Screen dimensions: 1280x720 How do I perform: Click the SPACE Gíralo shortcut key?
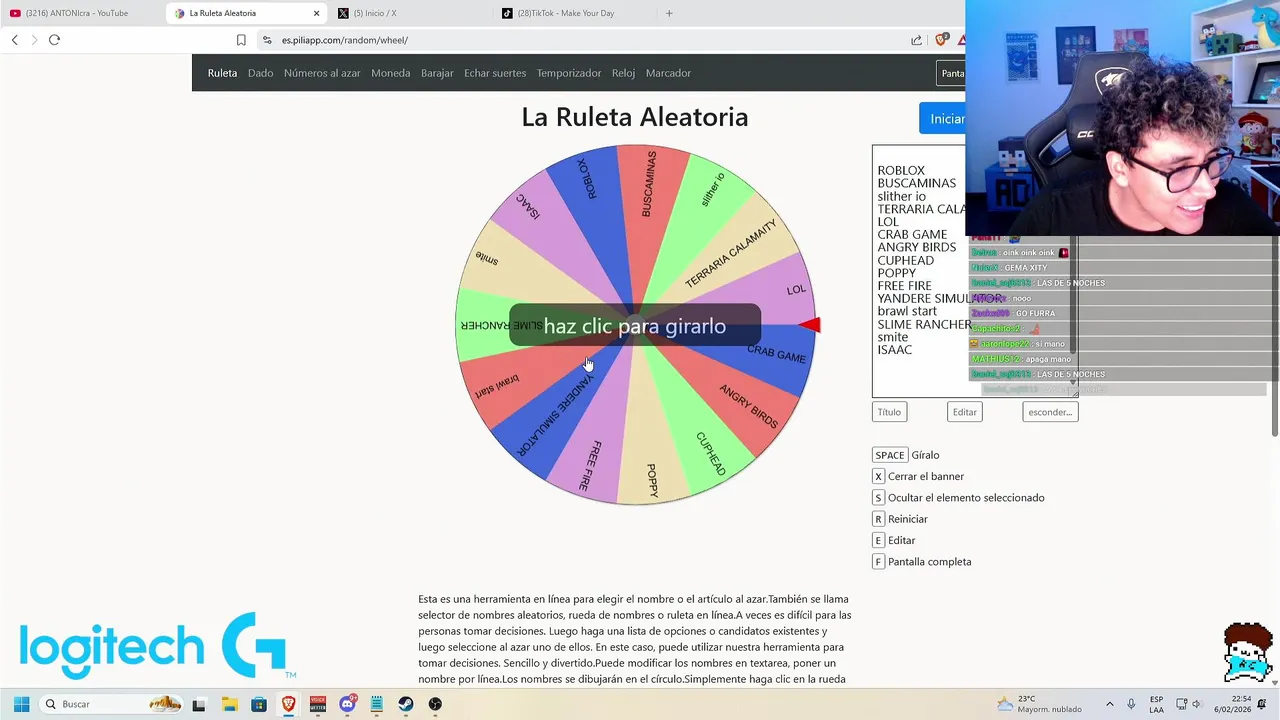(890, 455)
